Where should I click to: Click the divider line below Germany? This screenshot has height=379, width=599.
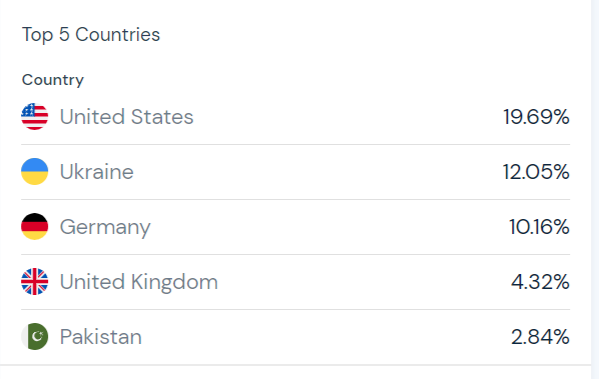[x=295, y=254]
